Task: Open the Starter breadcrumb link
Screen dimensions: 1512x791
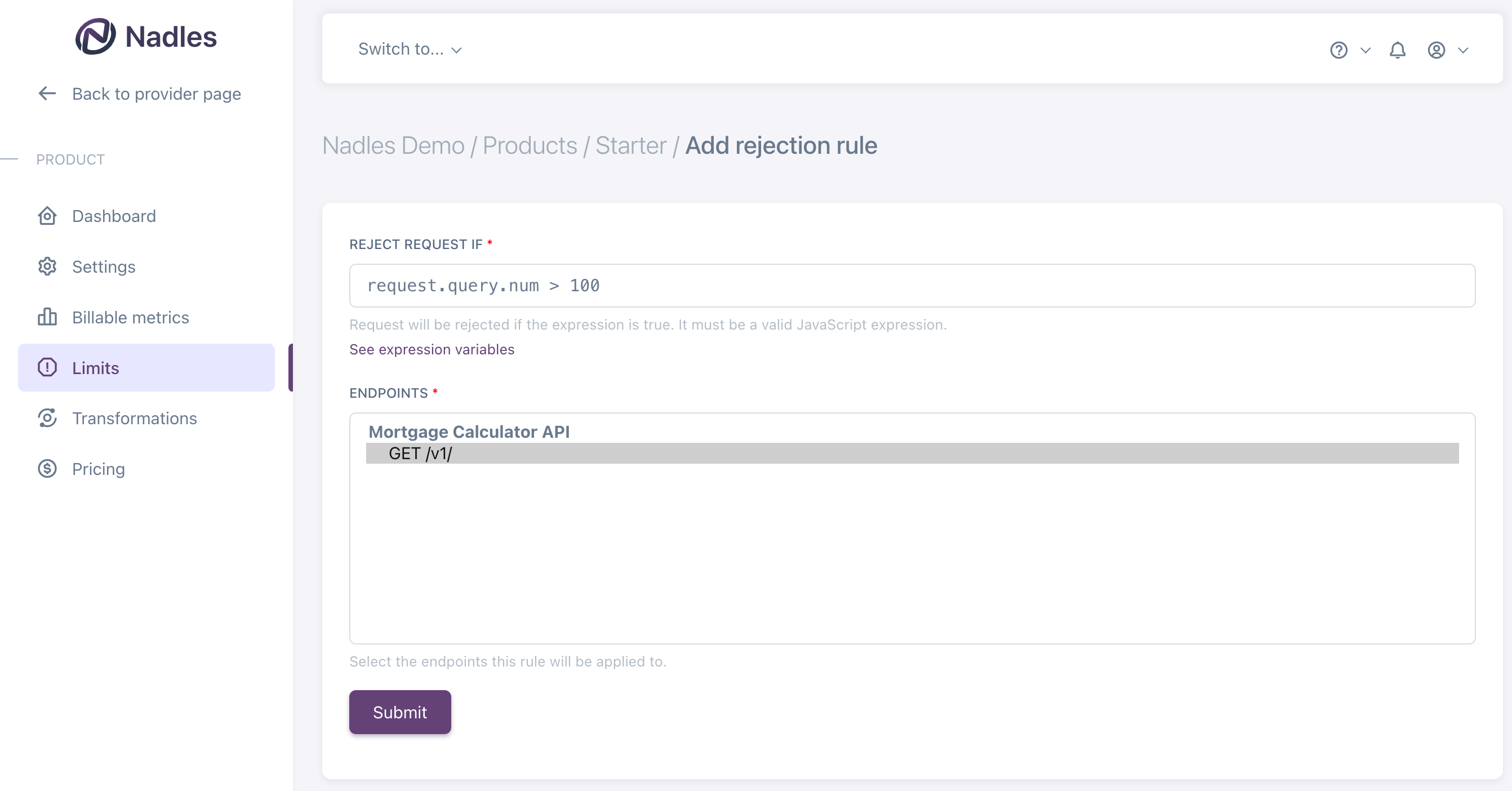Action: click(x=630, y=145)
